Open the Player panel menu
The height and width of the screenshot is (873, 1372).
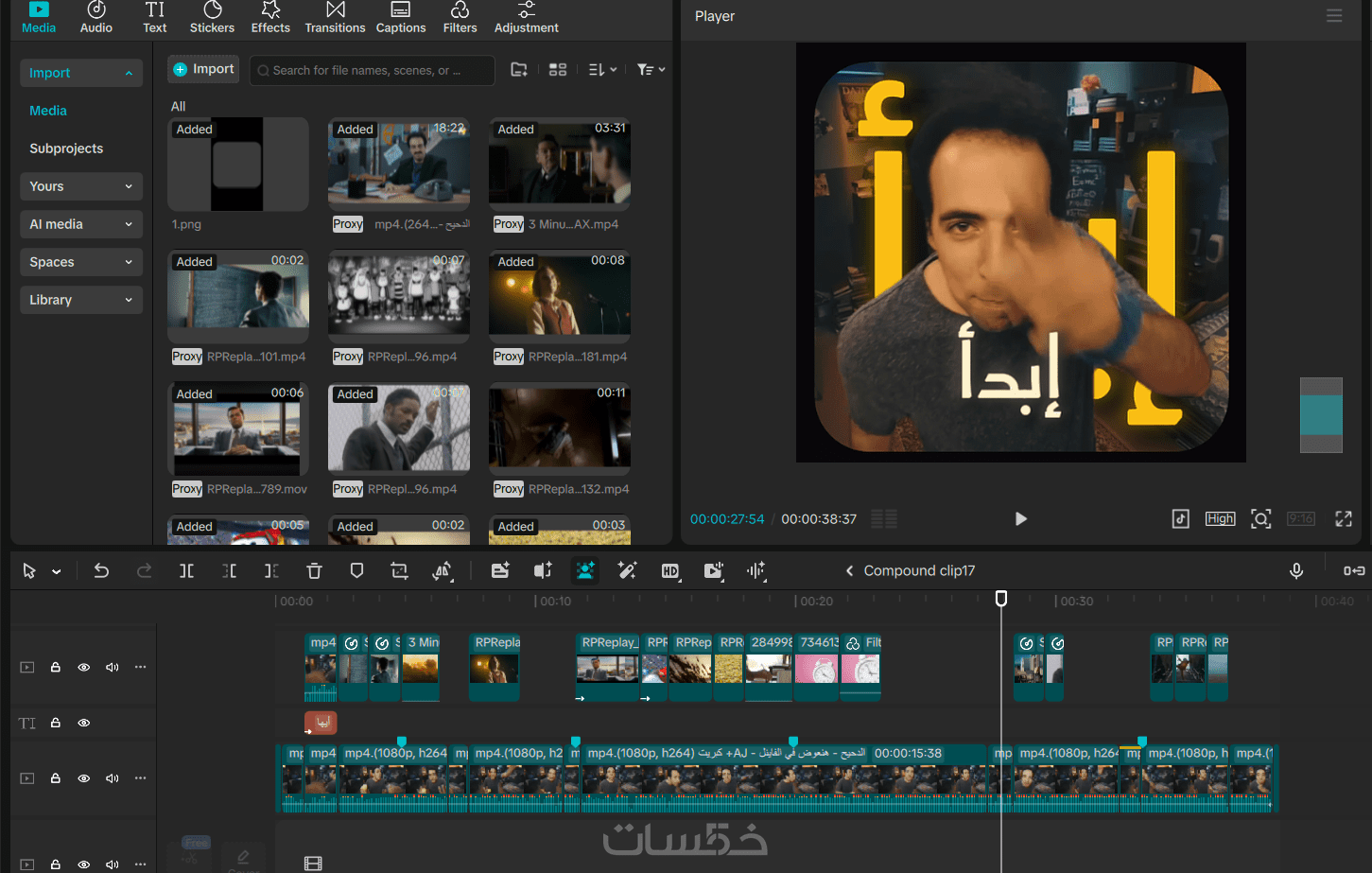coord(1334,16)
